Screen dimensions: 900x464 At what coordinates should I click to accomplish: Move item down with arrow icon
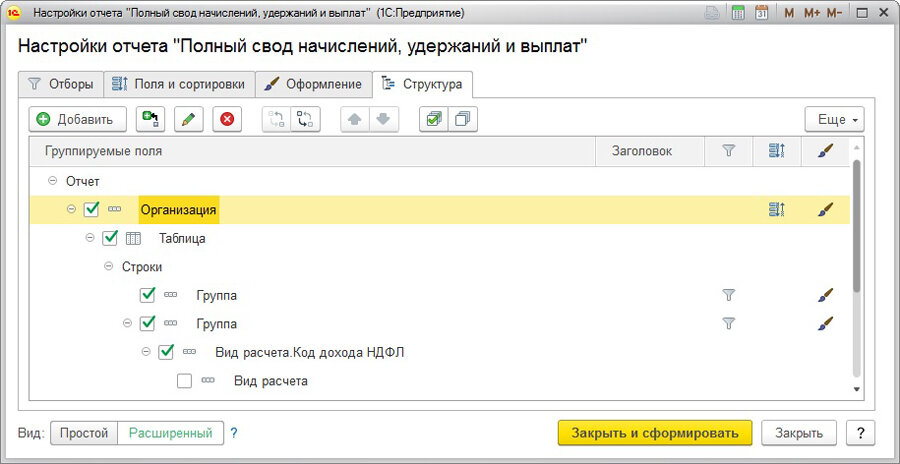click(x=383, y=119)
